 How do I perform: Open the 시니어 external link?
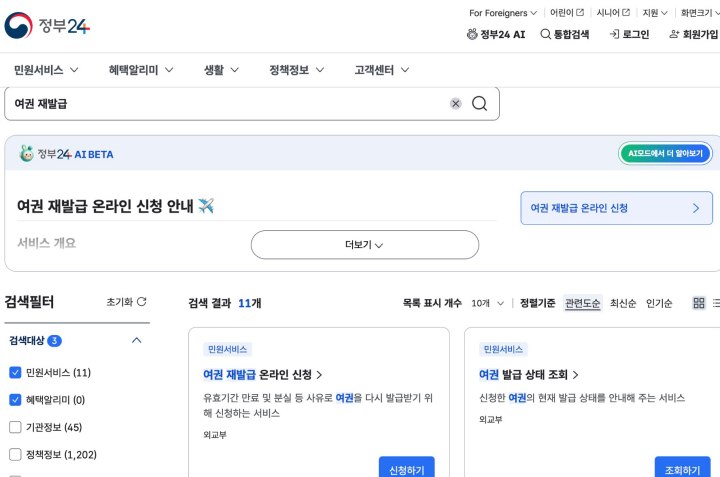[x=613, y=12]
